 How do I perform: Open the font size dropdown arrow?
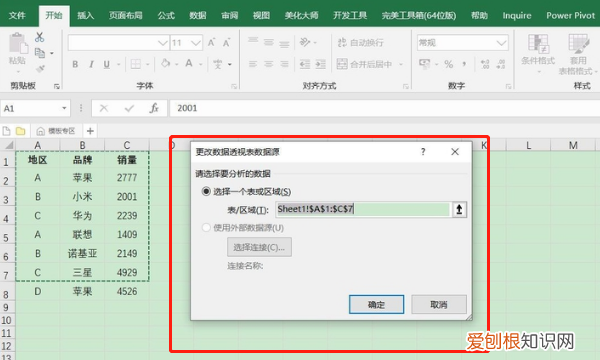(196, 43)
